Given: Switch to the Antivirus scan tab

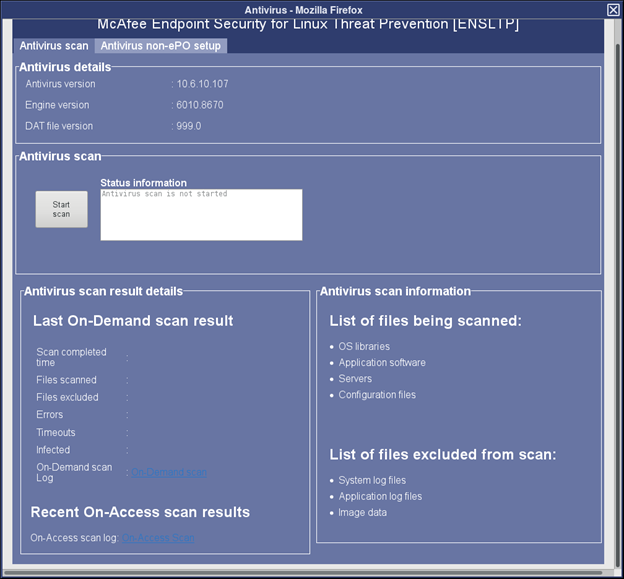Looking at the screenshot, I should (x=54, y=46).
